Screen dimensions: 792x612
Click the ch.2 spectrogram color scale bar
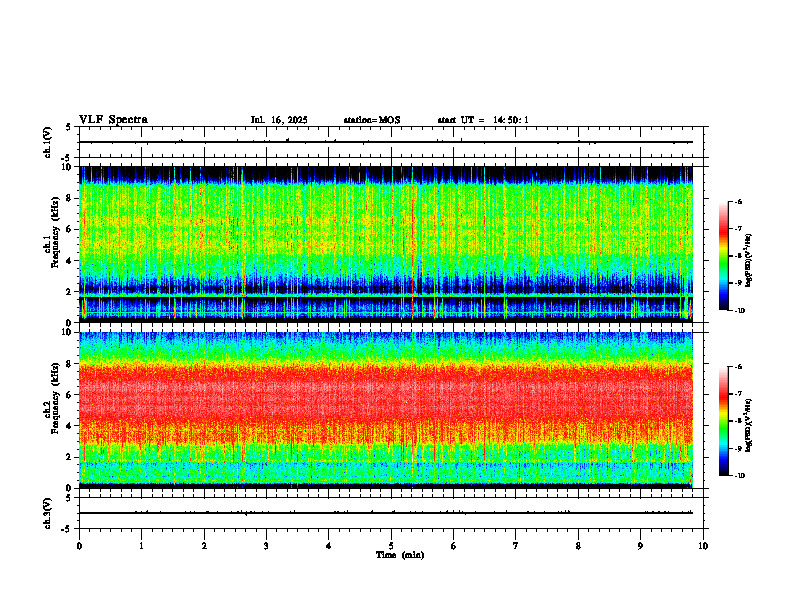[x=724, y=421]
